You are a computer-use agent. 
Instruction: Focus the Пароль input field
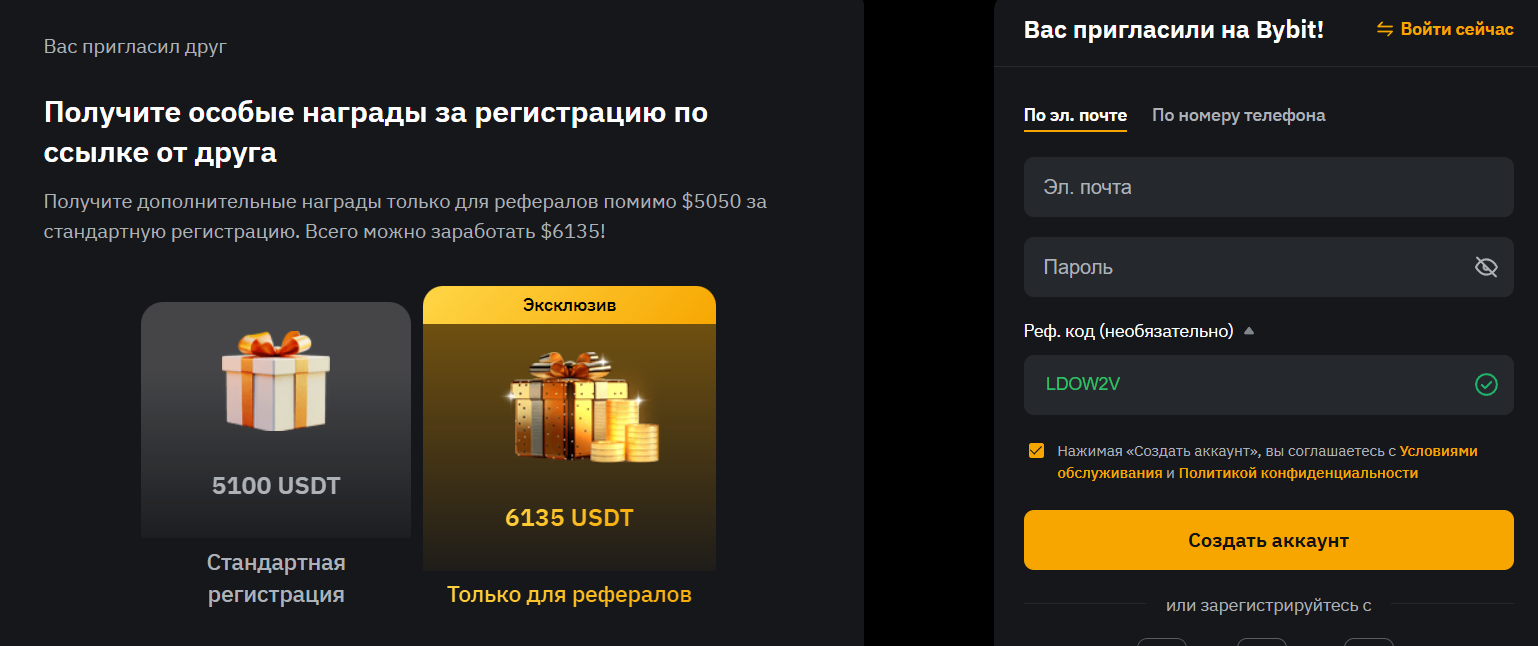coord(1240,267)
